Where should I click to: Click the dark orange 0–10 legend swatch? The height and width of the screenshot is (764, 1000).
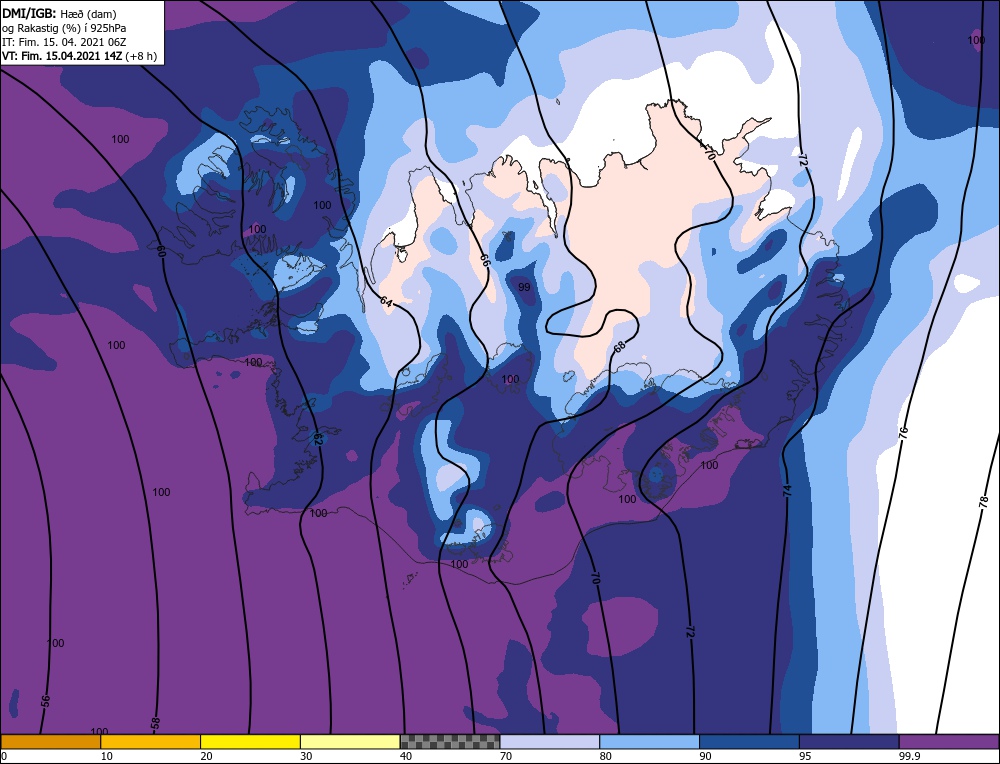pyautogui.click(x=50, y=742)
